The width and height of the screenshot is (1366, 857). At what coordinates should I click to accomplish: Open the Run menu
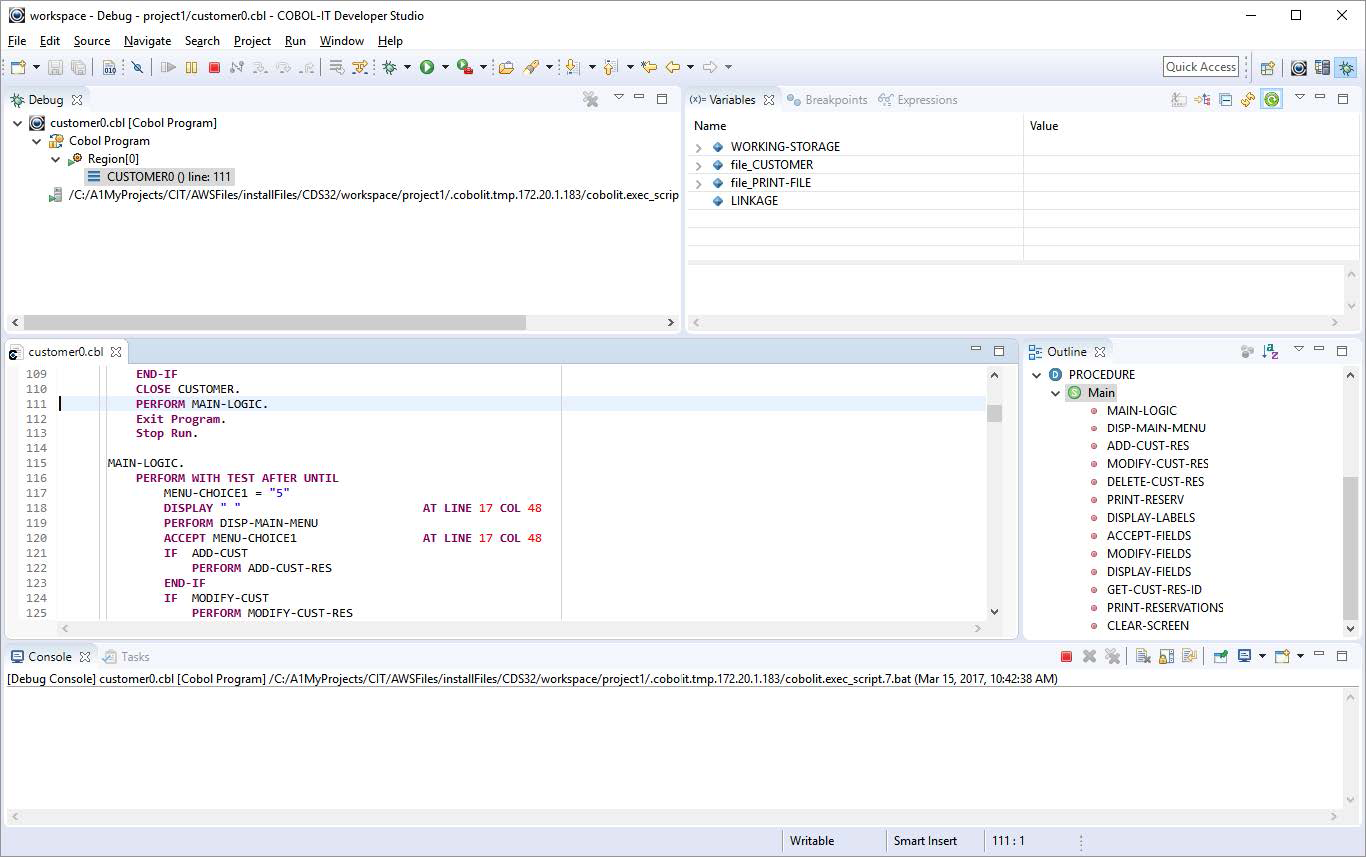(294, 41)
